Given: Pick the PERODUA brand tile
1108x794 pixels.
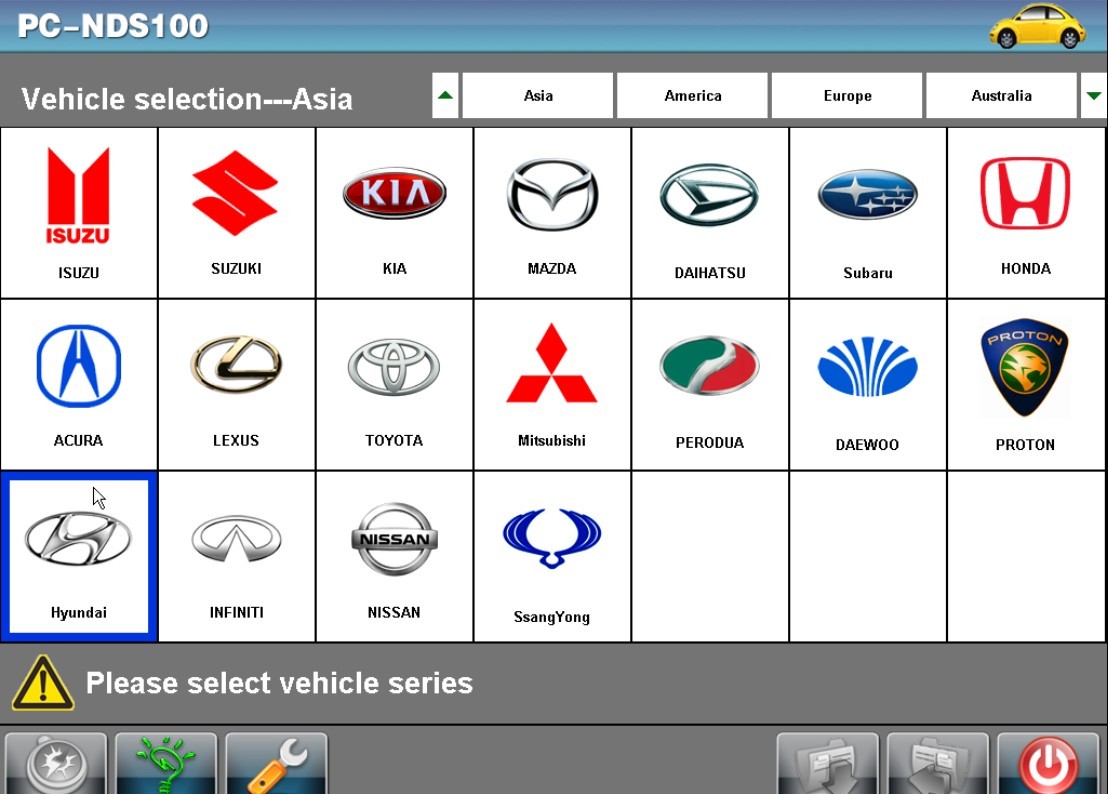Looking at the screenshot, I should pyautogui.click(x=710, y=385).
